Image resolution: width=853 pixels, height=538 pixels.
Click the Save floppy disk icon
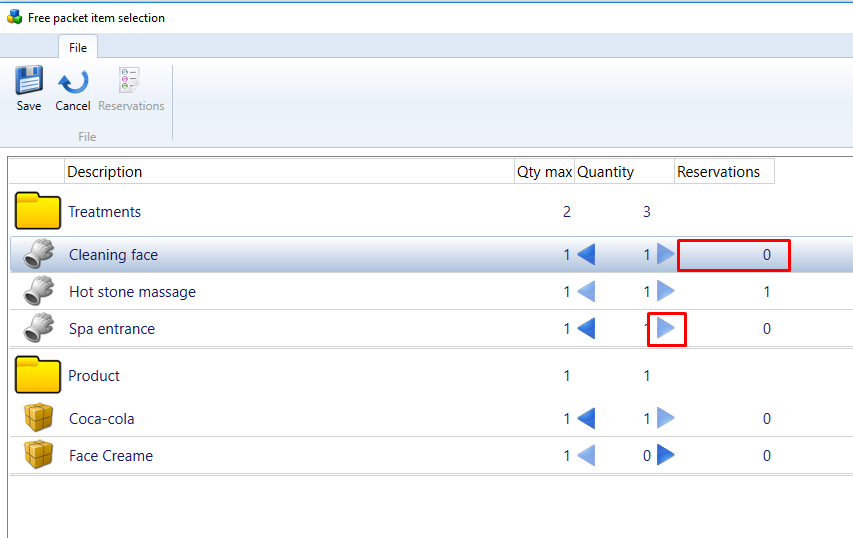point(29,81)
